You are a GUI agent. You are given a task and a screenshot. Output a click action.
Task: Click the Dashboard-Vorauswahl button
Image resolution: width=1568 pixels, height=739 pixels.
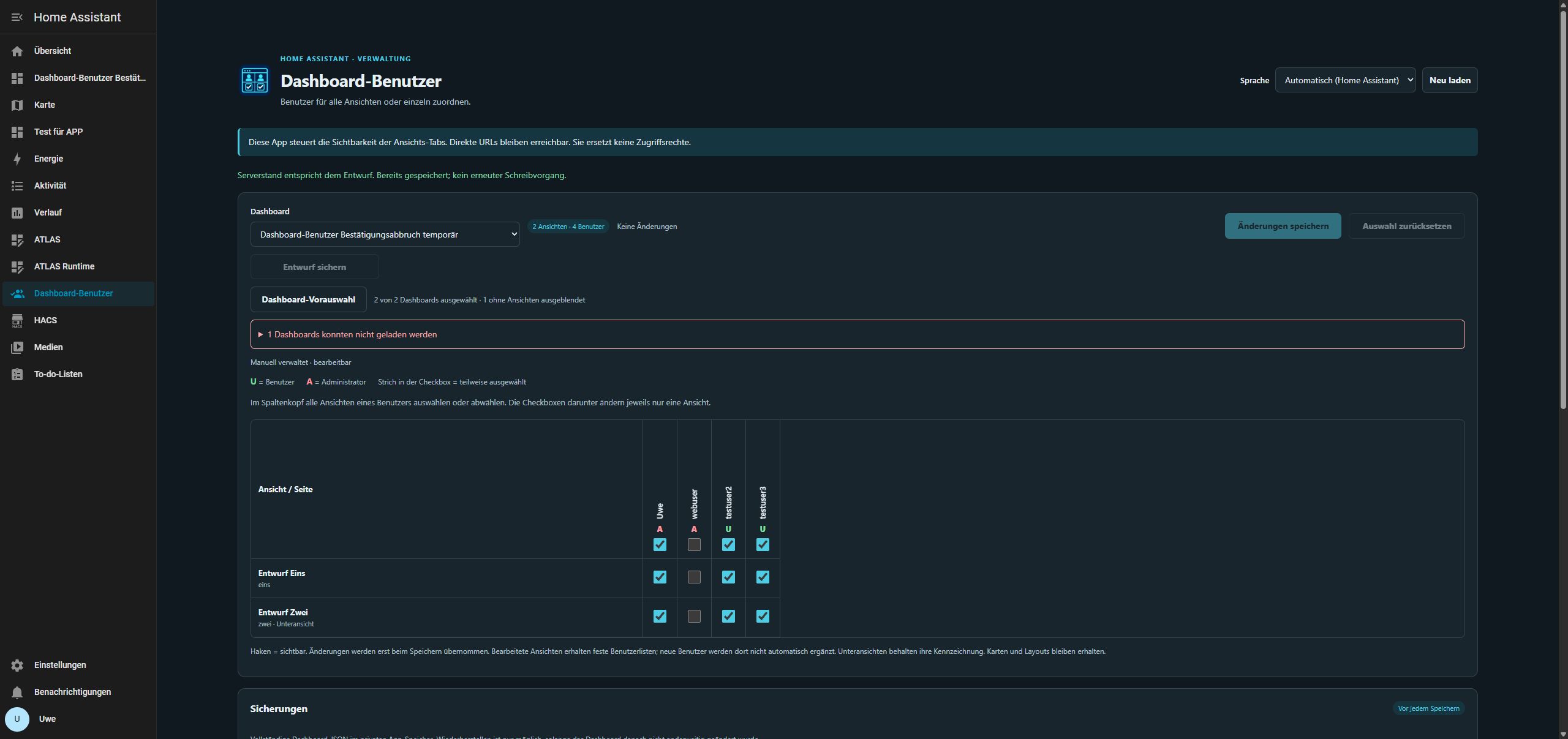tap(308, 299)
